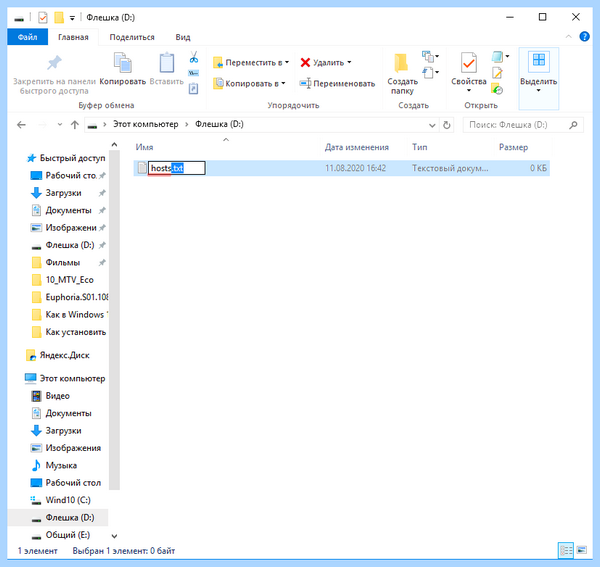The width and height of the screenshot is (600, 567).
Task: Open the Wind10 (C:) drive
Action: coord(61,500)
